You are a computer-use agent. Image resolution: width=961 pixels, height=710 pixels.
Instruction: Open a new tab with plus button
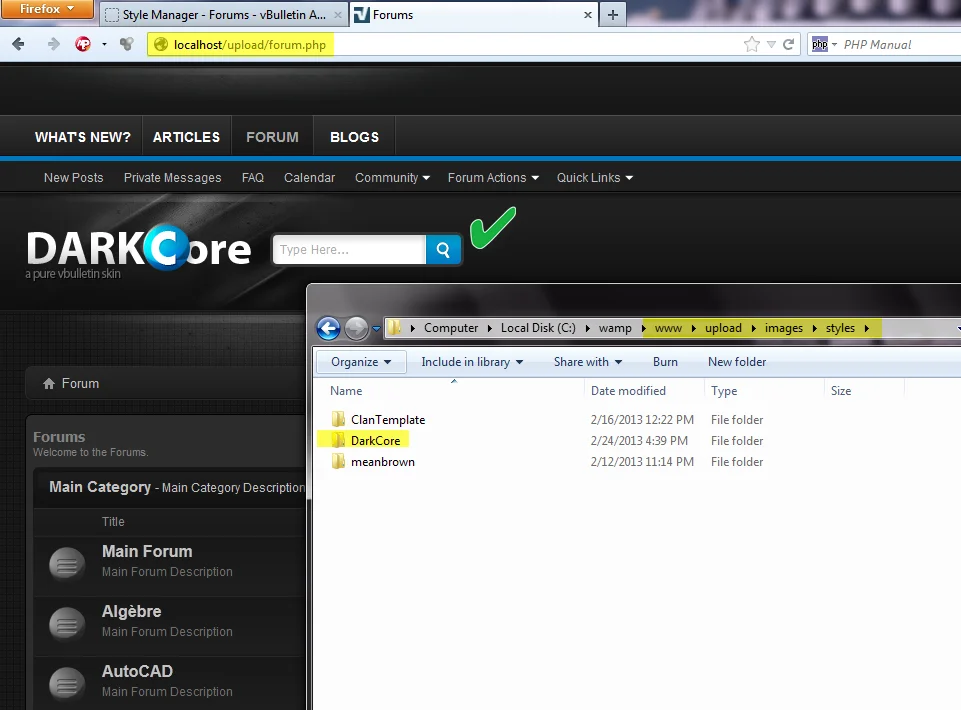tap(612, 14)
